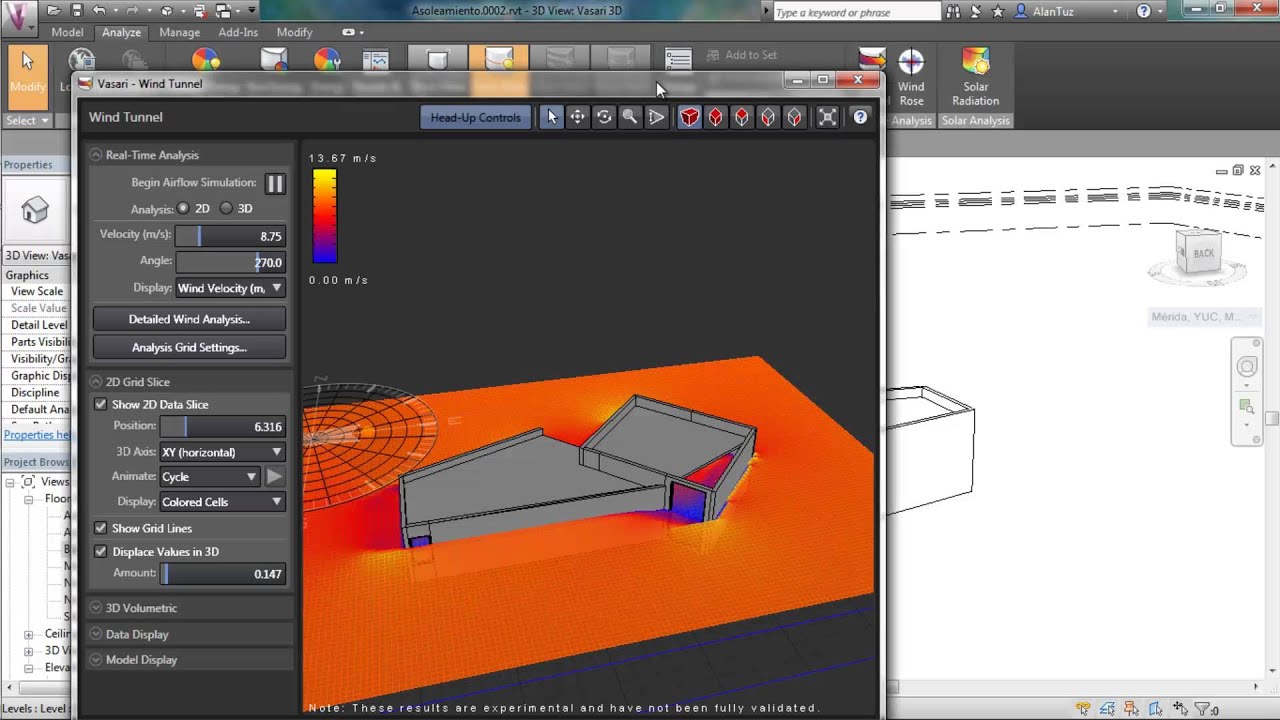Select the full red cube view icon

tap(690, 117)
